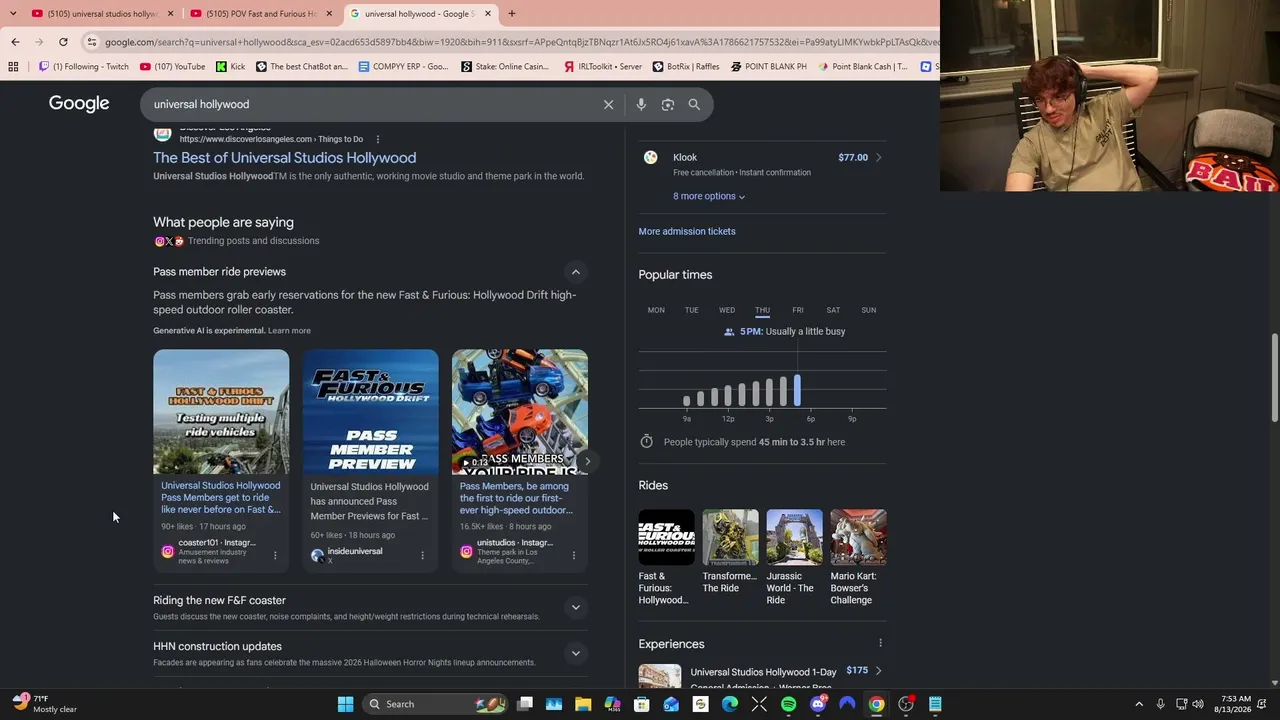Image resolution: width=1280 pixels, height=720 pixels.
Task: Open File Explorer from the taskbar
Action: pos(583,704)
